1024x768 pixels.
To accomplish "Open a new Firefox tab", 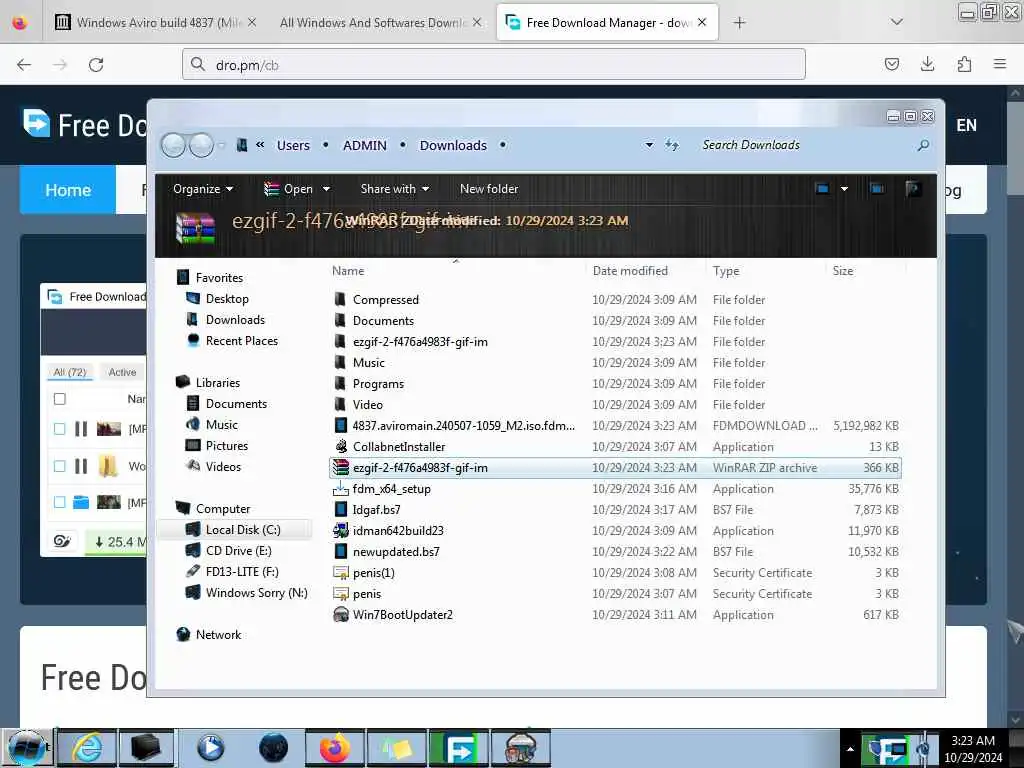I will (739, 23).
